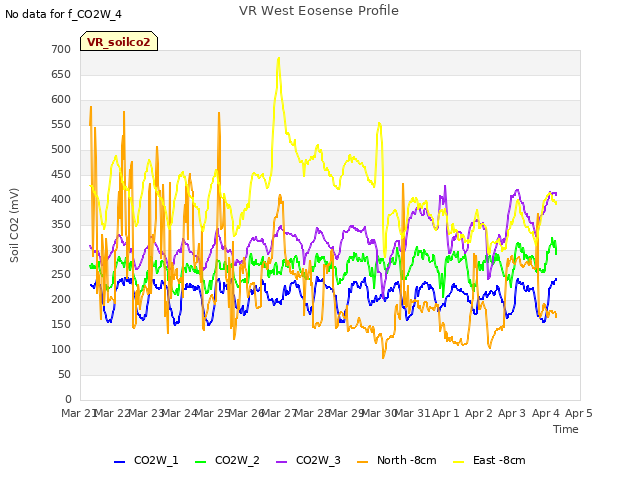Click the purple CO2W_3 spike near Apr 1

[x=445, y=187]
